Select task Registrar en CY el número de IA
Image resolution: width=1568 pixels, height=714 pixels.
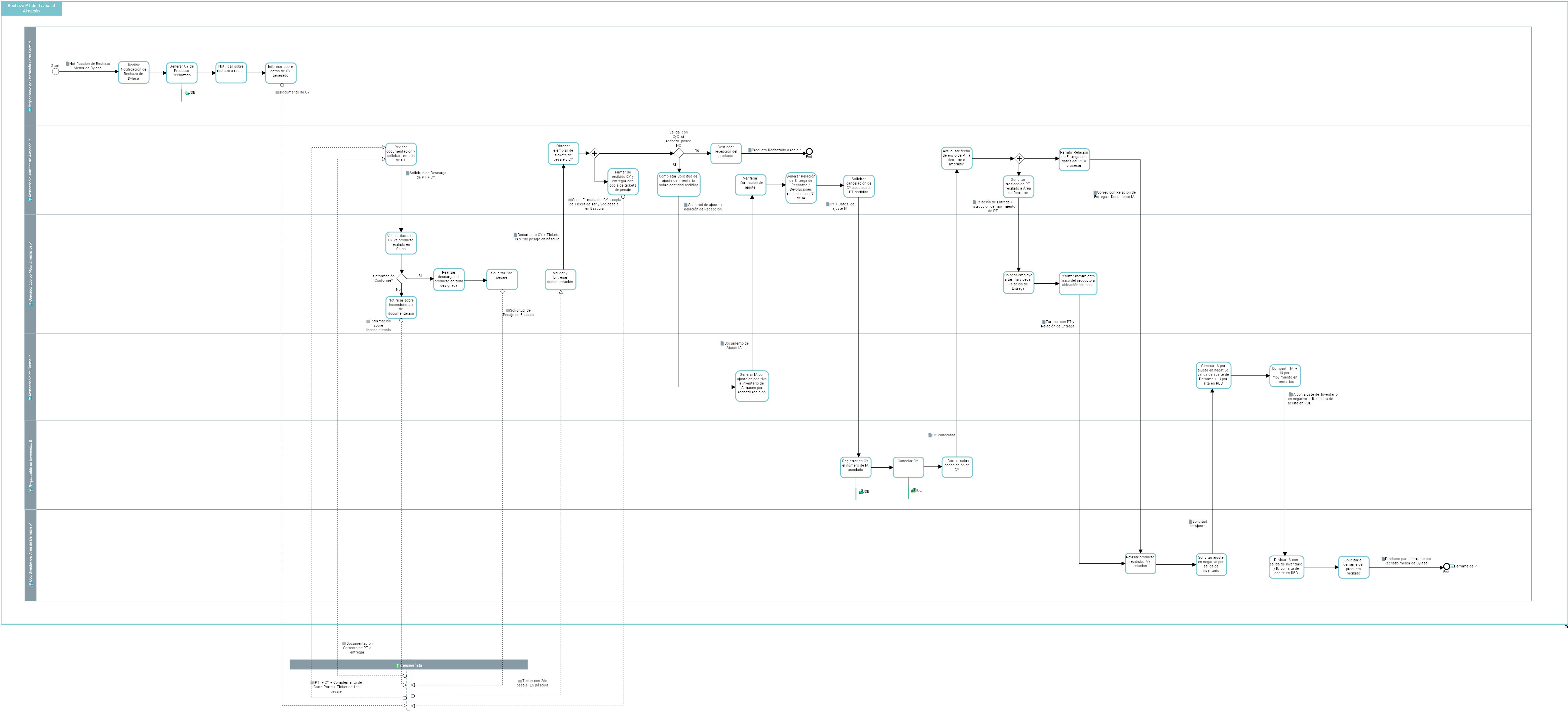click(x=855, y=467)
